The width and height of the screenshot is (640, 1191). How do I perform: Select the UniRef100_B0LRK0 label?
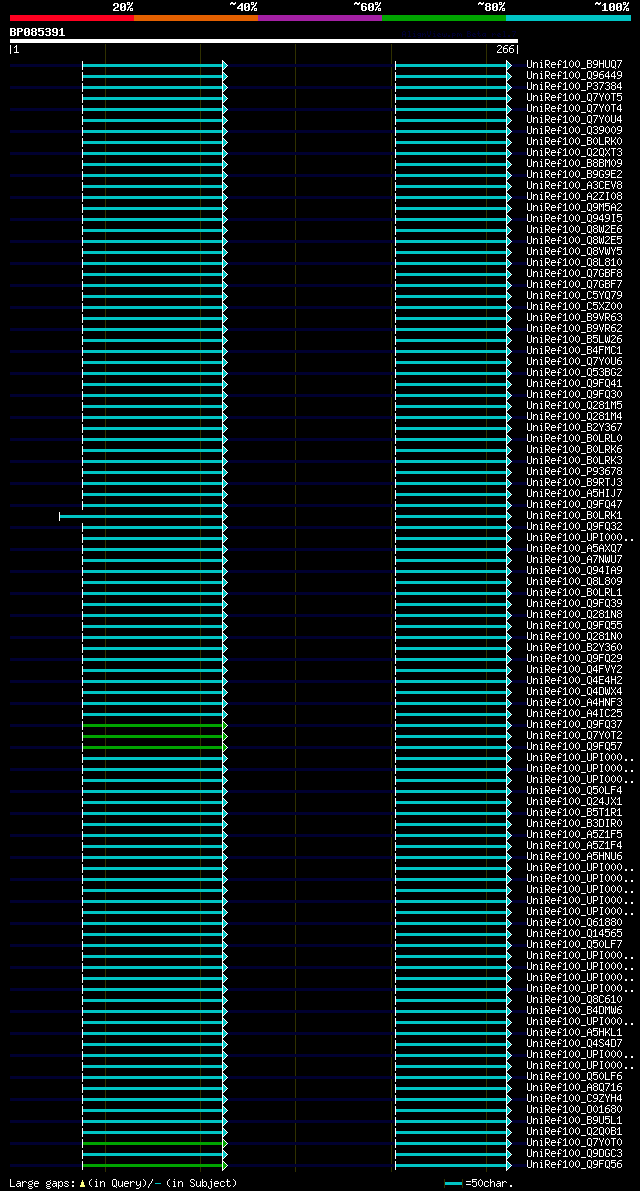point(574,141)
